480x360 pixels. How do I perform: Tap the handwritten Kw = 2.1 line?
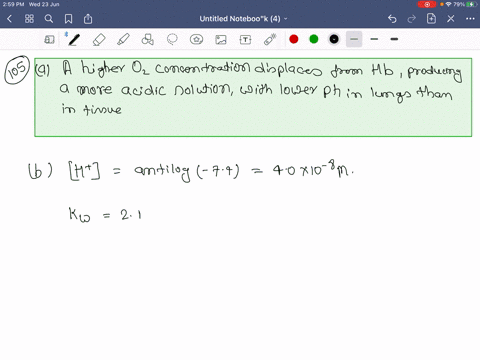pyautogui.click(x=105, y=214)
